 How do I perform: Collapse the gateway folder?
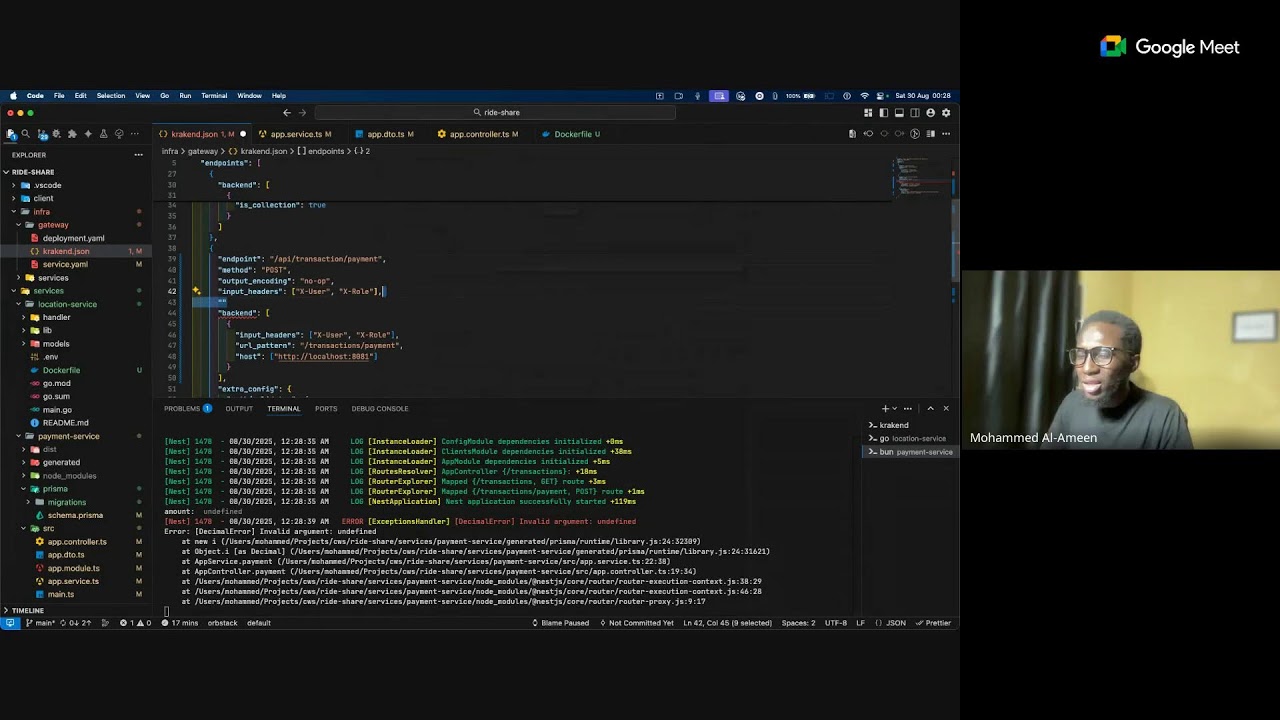click(x=75, y=225)
